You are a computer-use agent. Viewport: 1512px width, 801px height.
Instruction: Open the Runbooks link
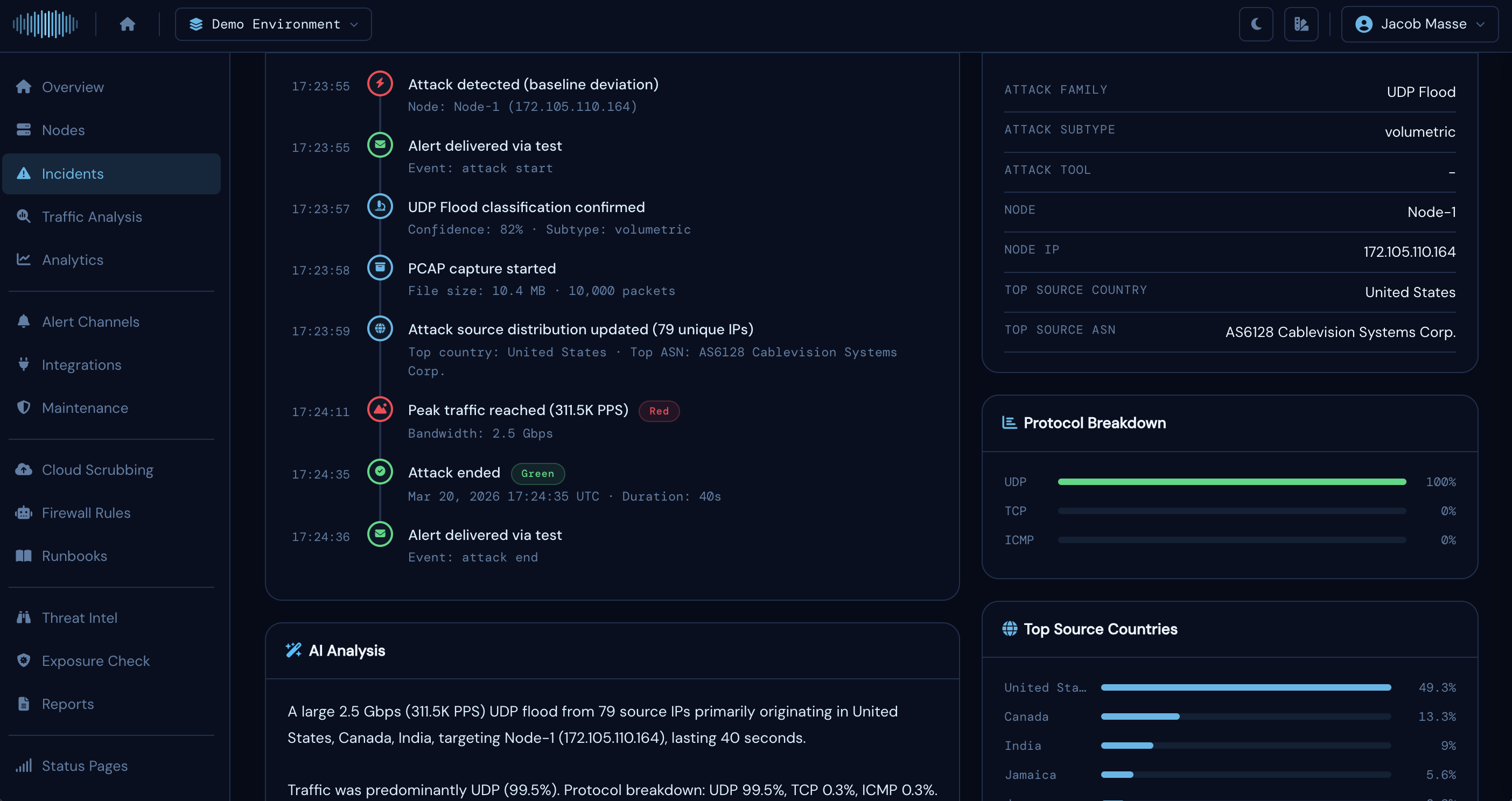pyautogui.click(x=74, y=556)
